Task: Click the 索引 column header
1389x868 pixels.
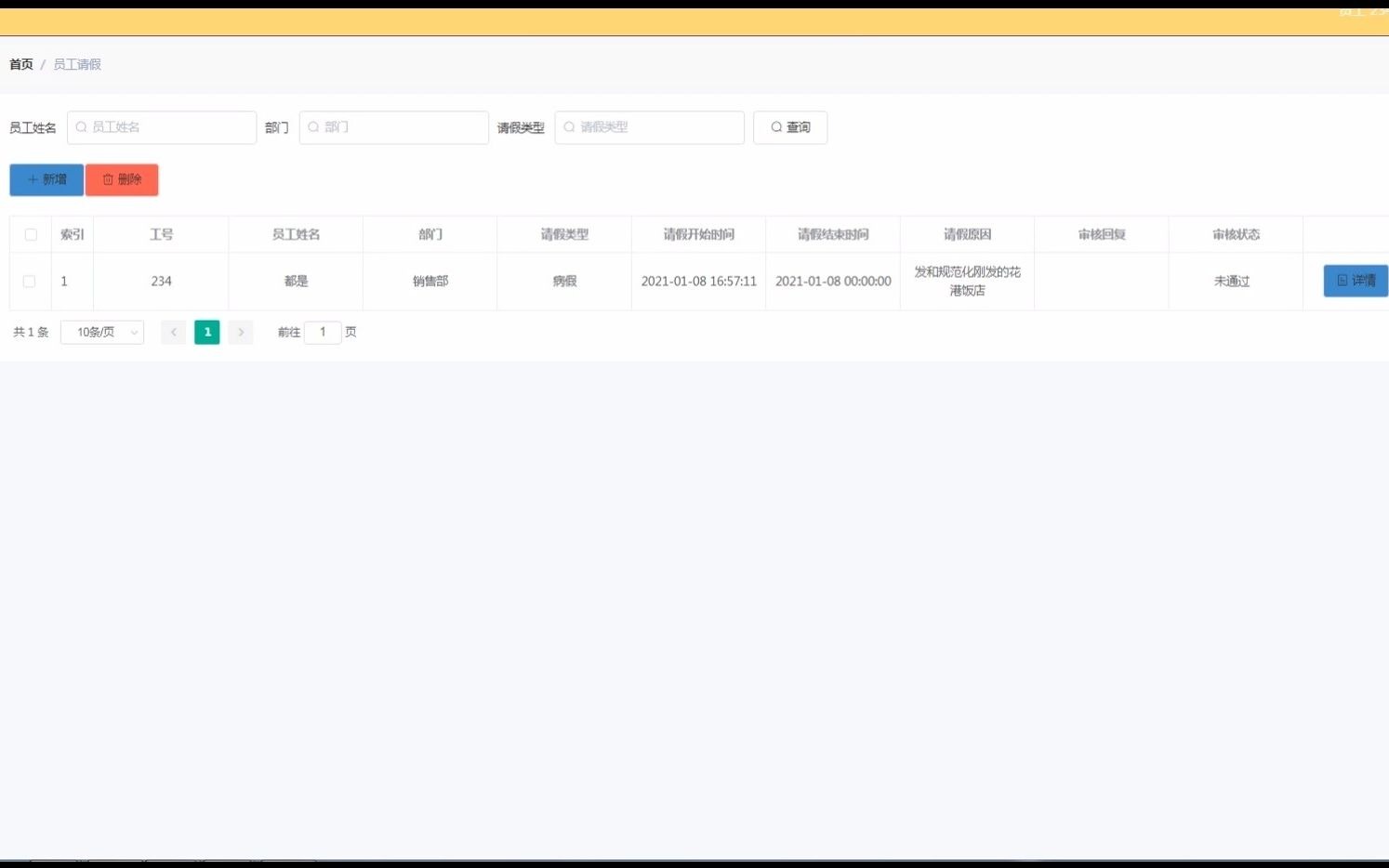Action: pyautogui.click(x=73, y=234)
